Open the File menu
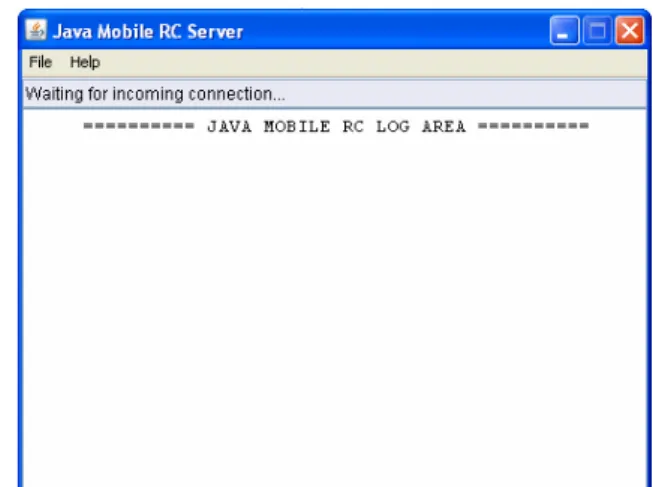 tap(40, 62)
